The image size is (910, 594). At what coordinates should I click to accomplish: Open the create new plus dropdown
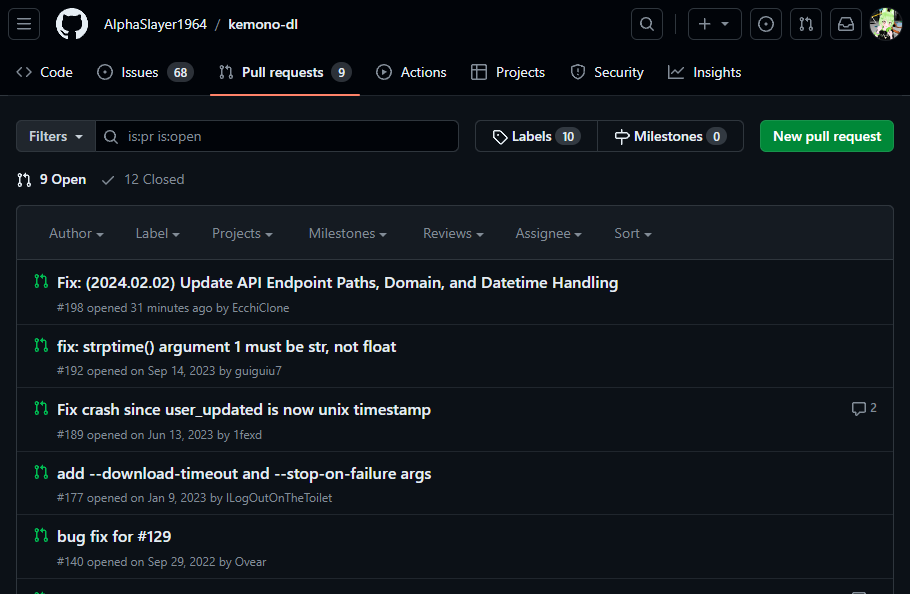point(714,24)
